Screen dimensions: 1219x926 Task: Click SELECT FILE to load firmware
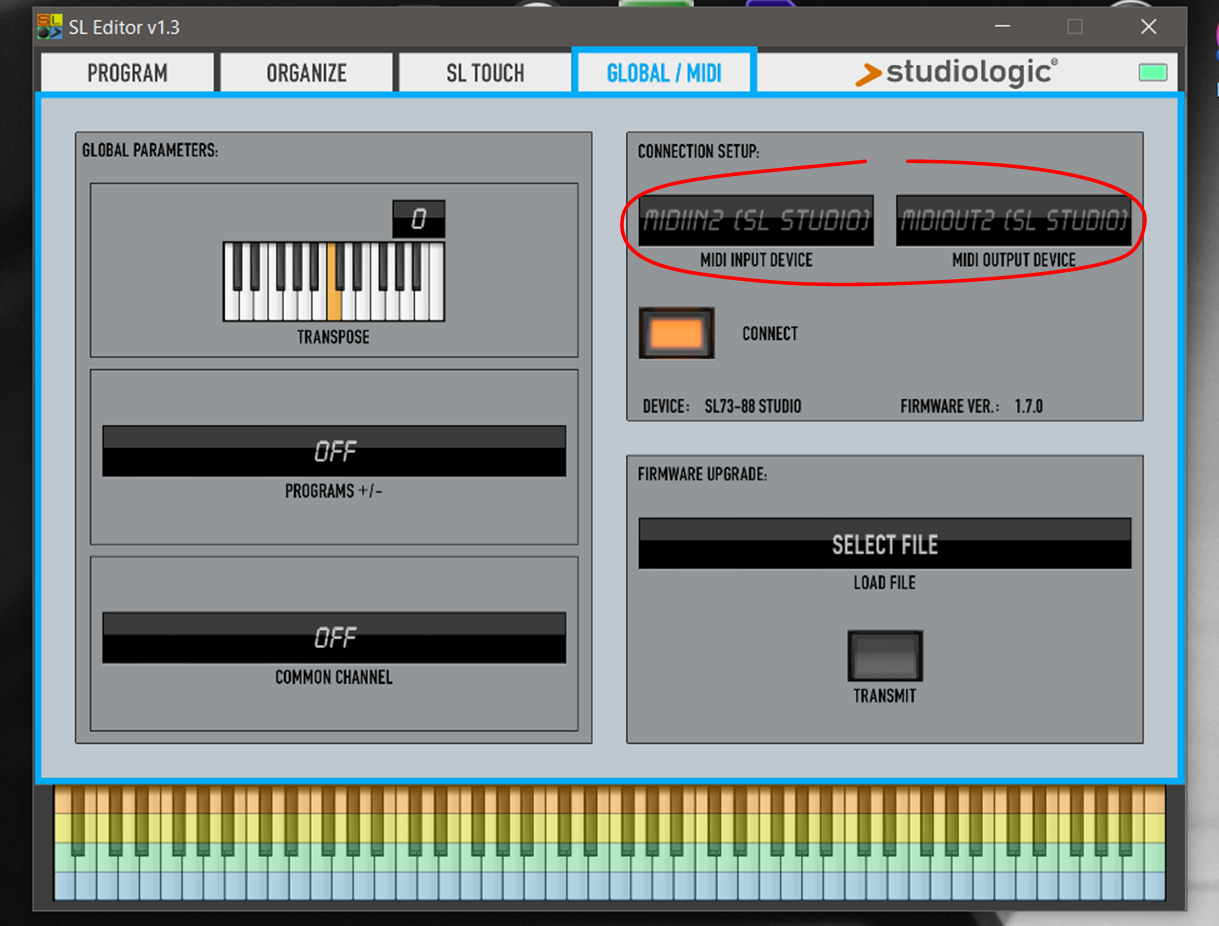[885, 544]
